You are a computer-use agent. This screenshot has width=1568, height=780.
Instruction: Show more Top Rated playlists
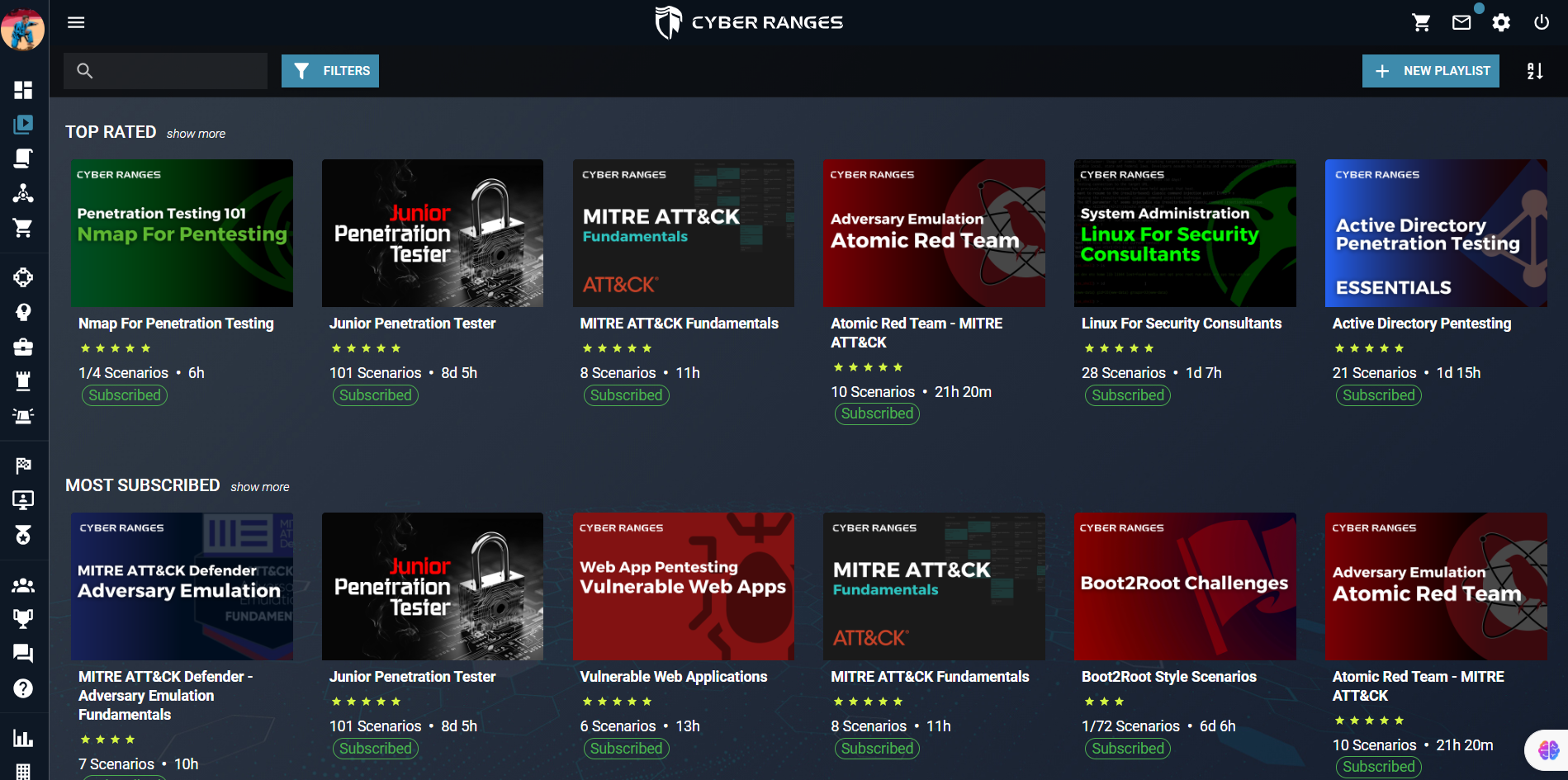196,134
